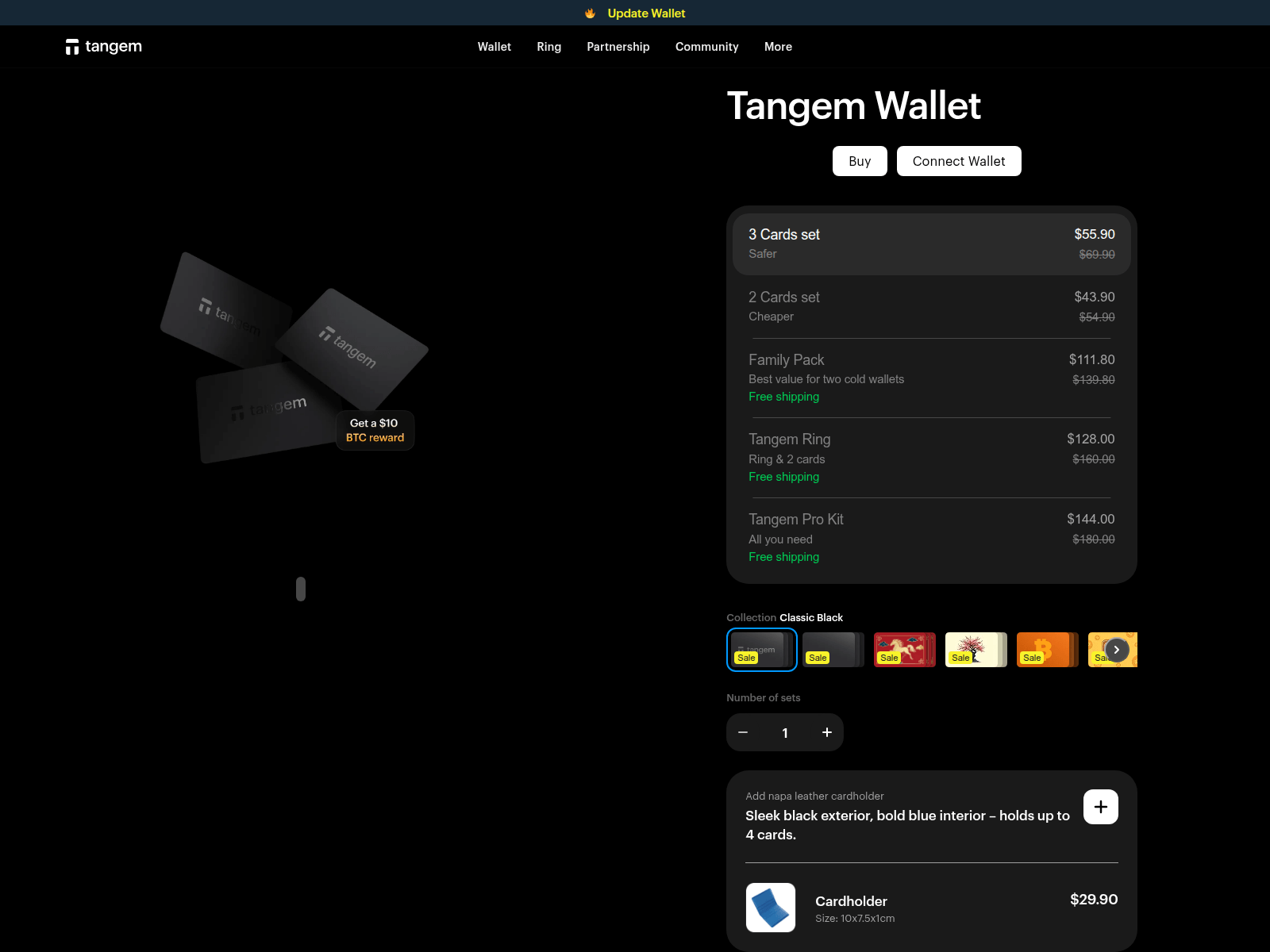Image resolution: width=1270 pixels, height=952 pixels.
Task: Decrease number of sets with minus
Action: click(743, 732)
